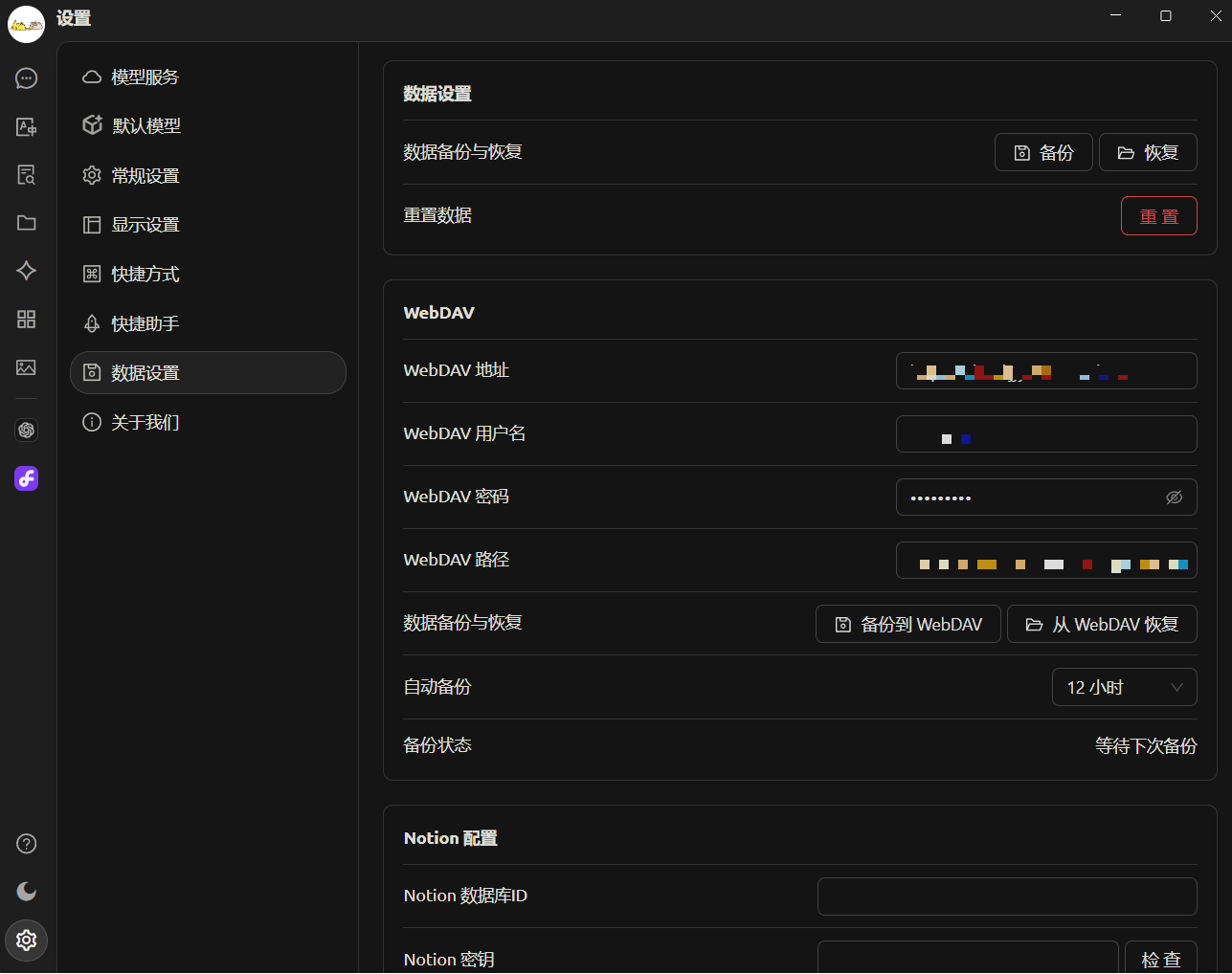Go to 常规设置
This screenshot has height=974, width=1232.
click(x=208, y=175)
